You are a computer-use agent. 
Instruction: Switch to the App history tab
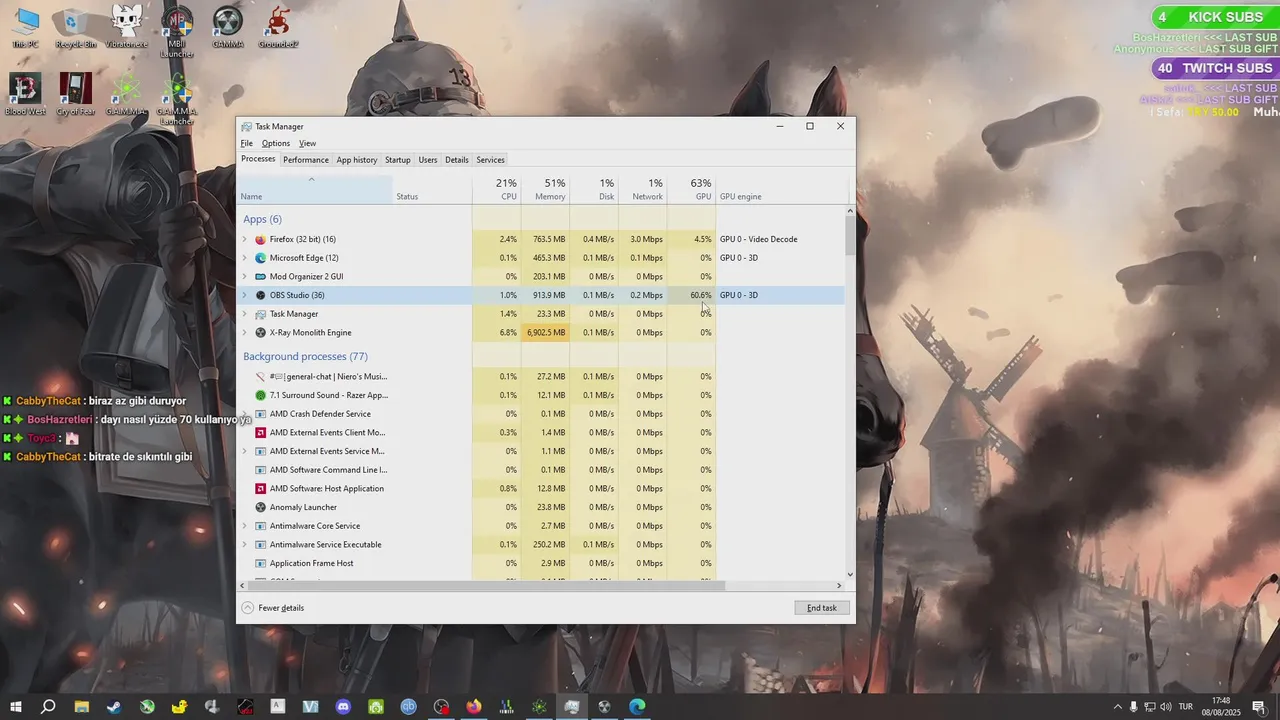pos(357,160)
